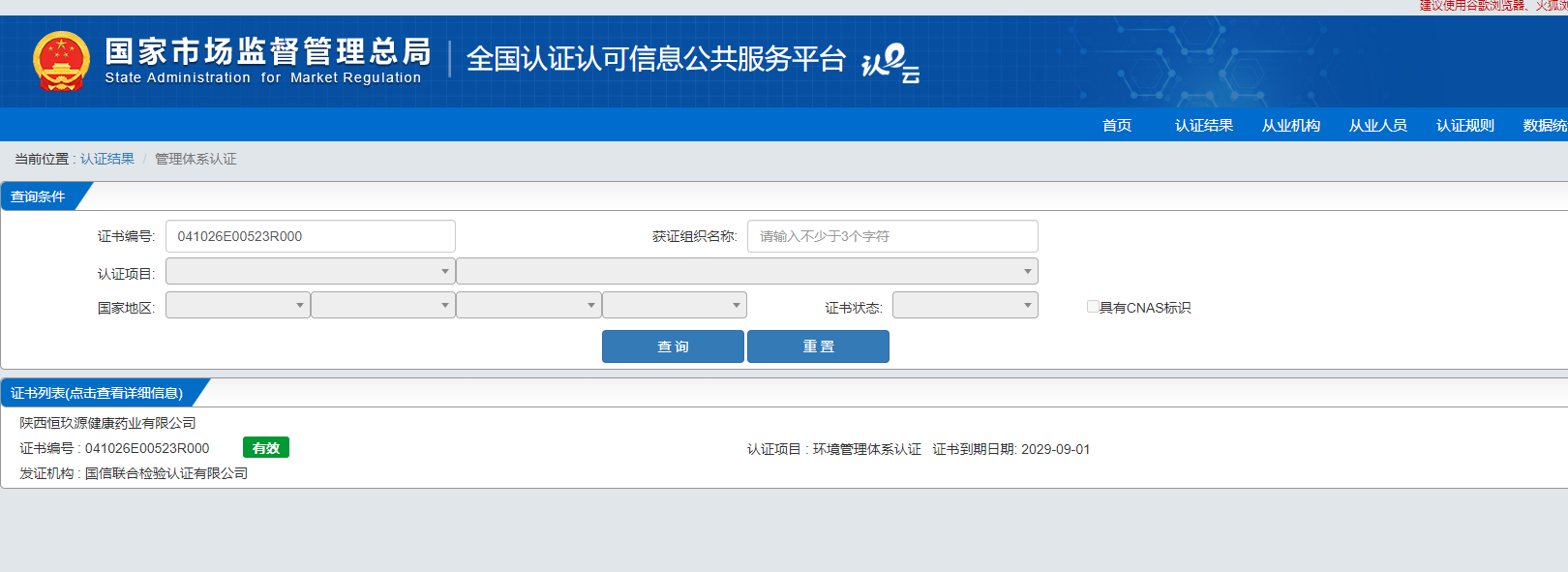Toggle the 具有CNAS标识 checkbox
The height and width of the screenshot is (572, 1568).
point(1093,307)
